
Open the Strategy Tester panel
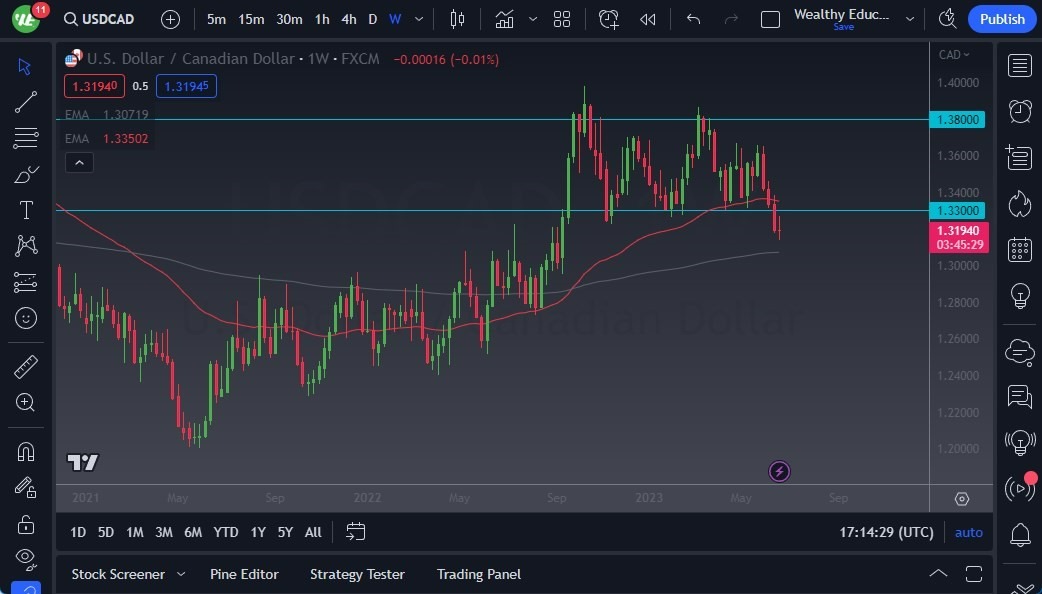(x=357, y=574)
